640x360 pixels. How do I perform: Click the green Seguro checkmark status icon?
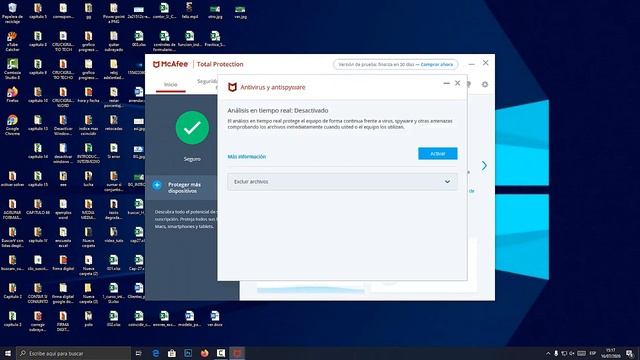pos(192,128)
